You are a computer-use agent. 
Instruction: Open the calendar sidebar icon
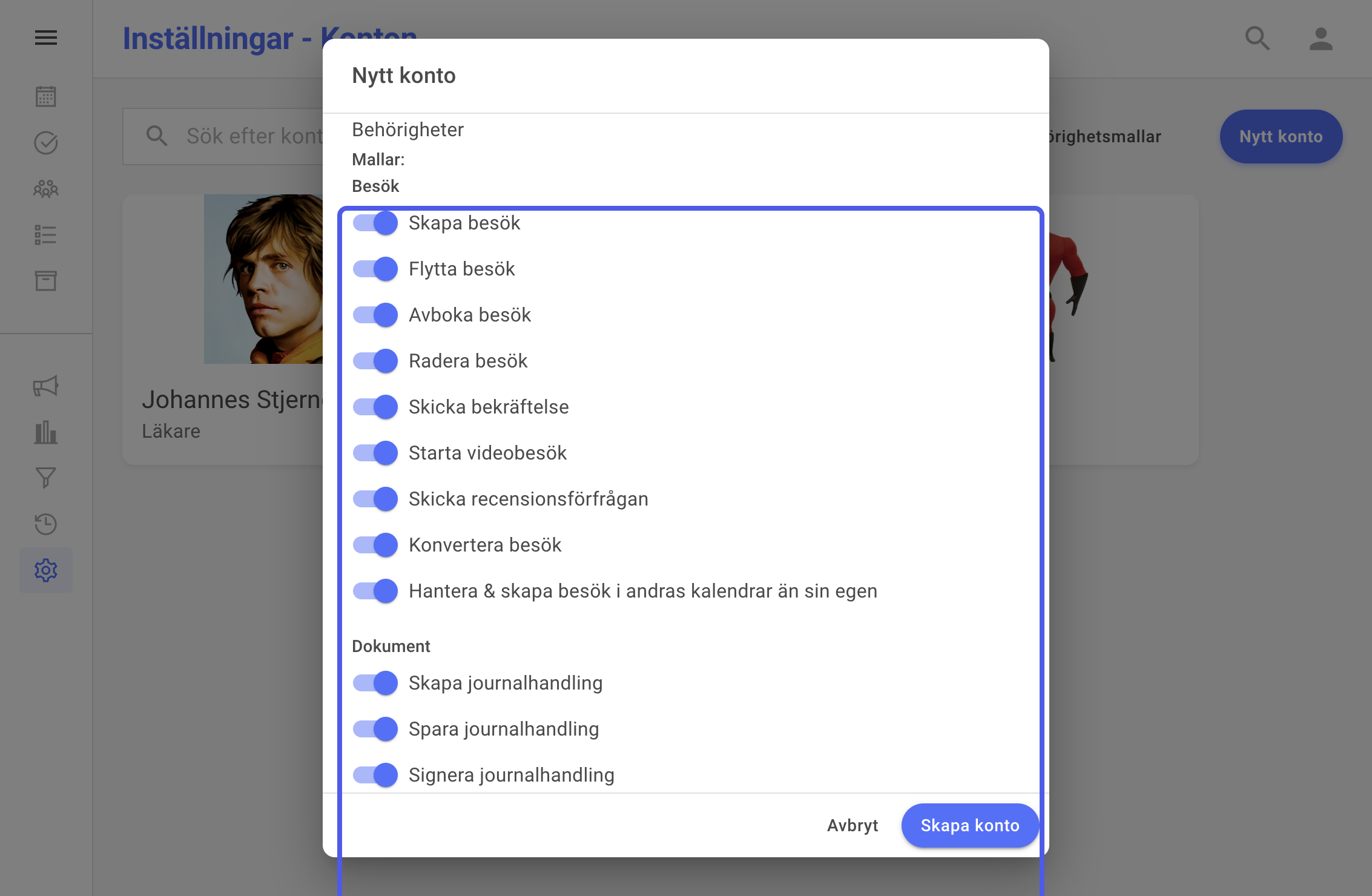pyautogui.click(x=46, y=96)
